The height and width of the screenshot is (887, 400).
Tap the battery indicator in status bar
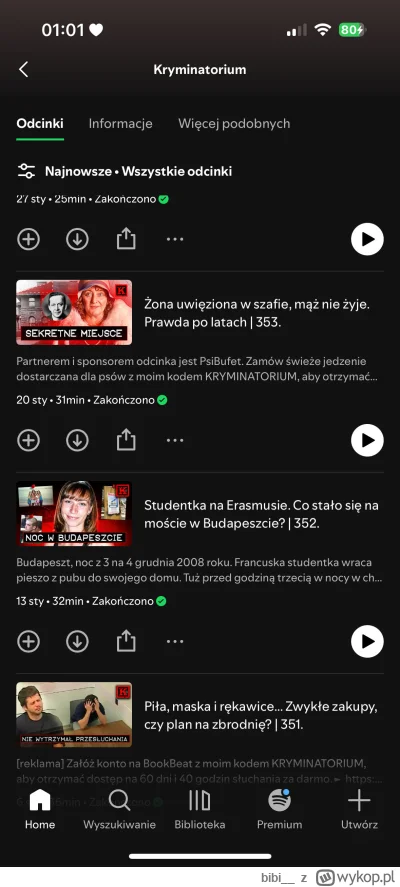click(x=352, y=30)
